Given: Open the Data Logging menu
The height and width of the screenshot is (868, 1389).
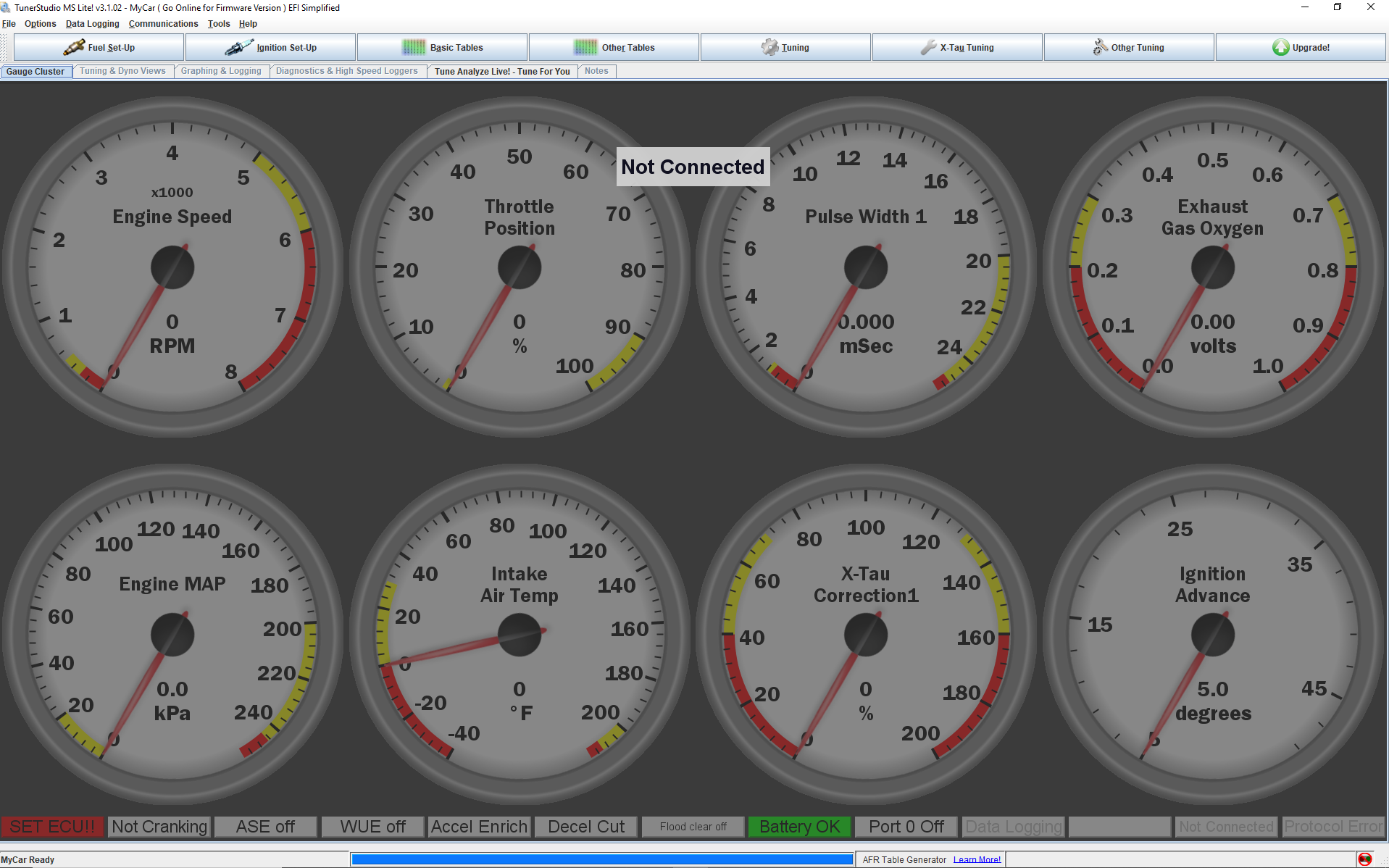Looking at the screenshot, I should pyautogui.click(x=92, y=24).
